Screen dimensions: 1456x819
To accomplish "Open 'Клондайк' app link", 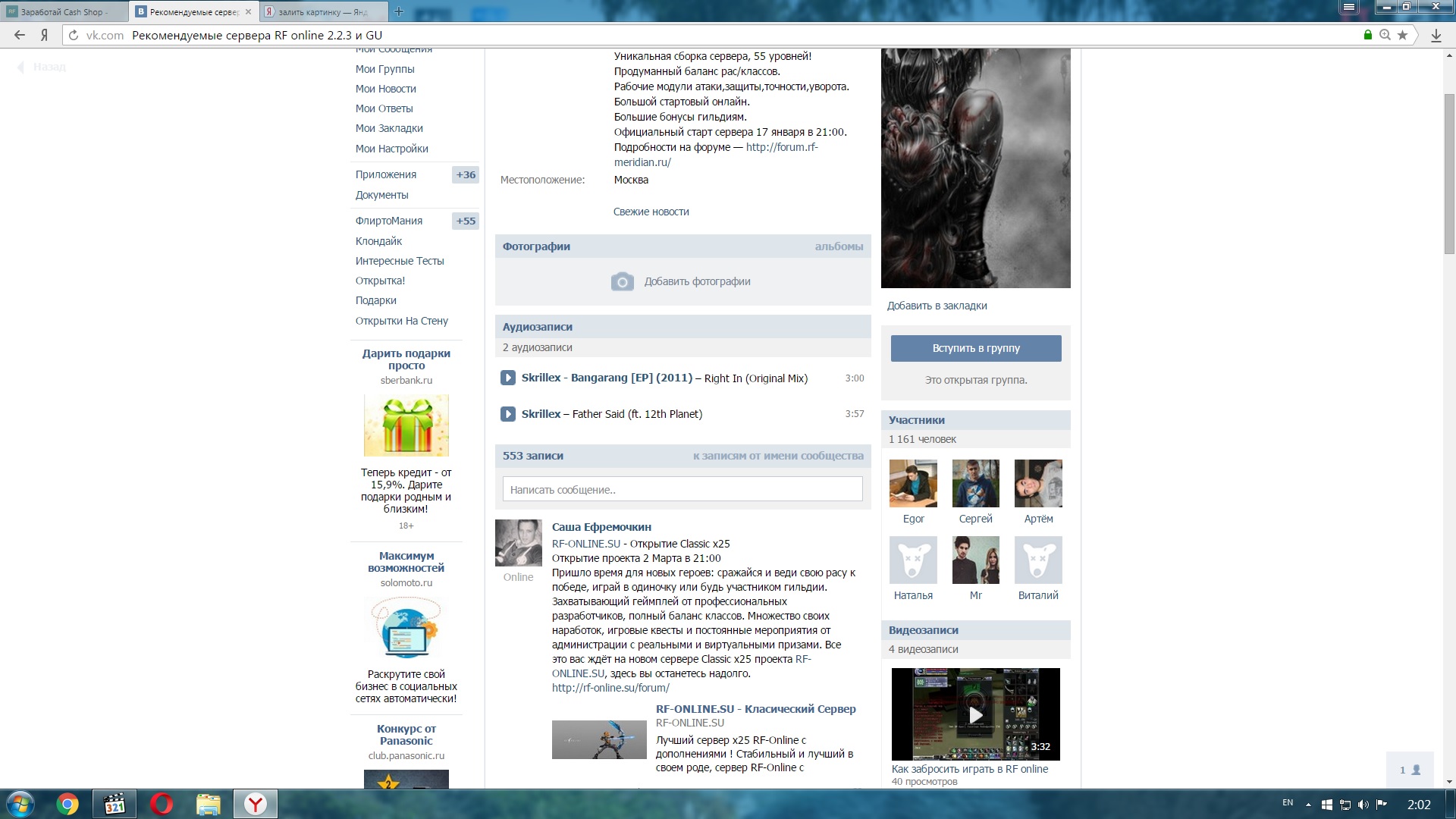I will pos(378,241).
